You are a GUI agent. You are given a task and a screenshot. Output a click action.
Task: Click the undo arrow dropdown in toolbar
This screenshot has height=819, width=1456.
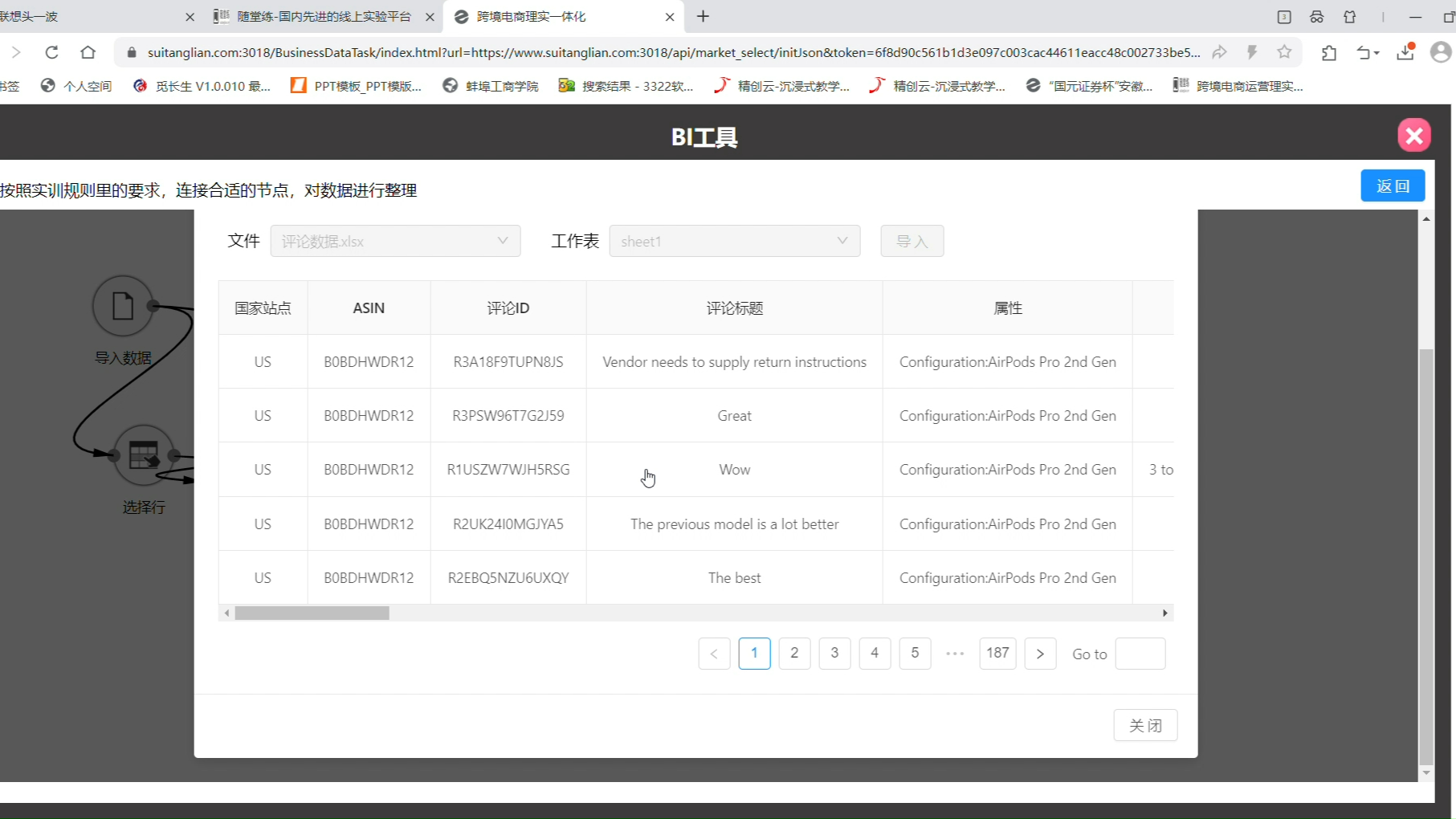(1368, 53)
